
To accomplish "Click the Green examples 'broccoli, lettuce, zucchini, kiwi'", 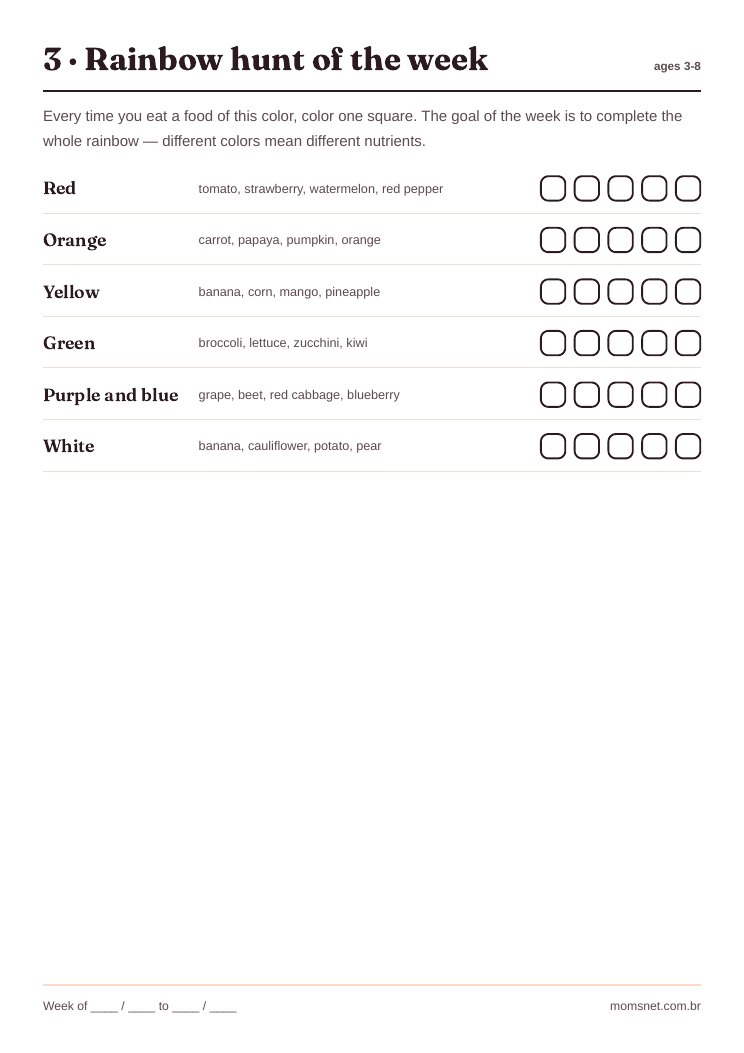I will (x=283, y=343).
